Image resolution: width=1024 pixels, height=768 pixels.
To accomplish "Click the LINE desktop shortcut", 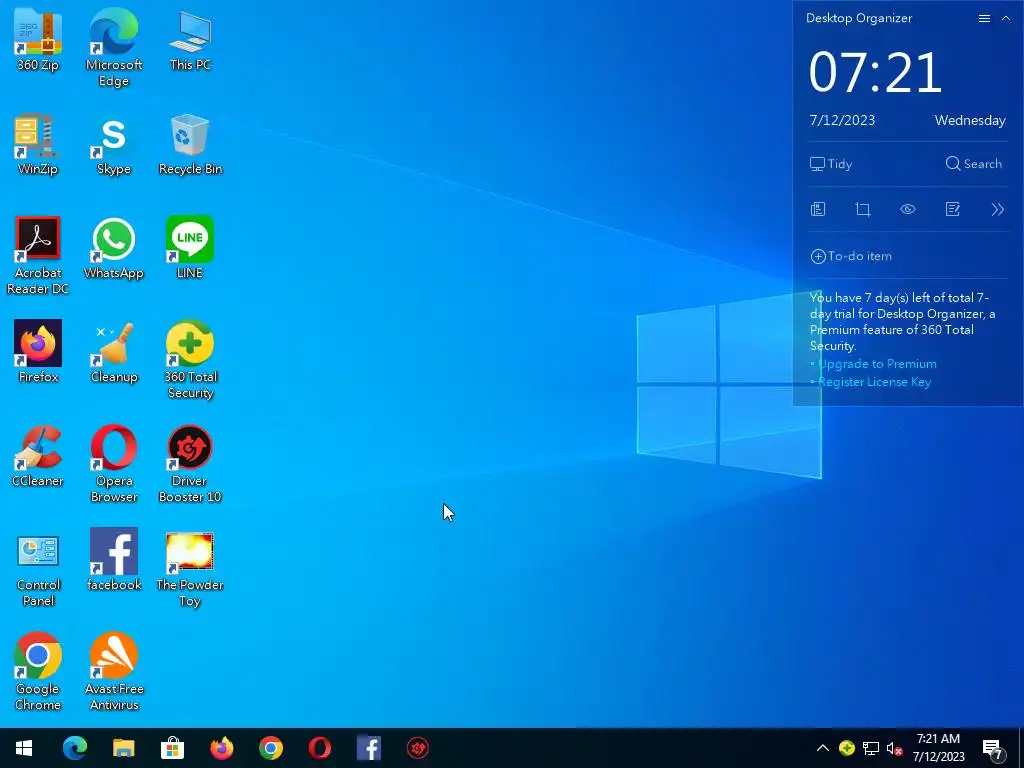I will click(x=190, y=248).
